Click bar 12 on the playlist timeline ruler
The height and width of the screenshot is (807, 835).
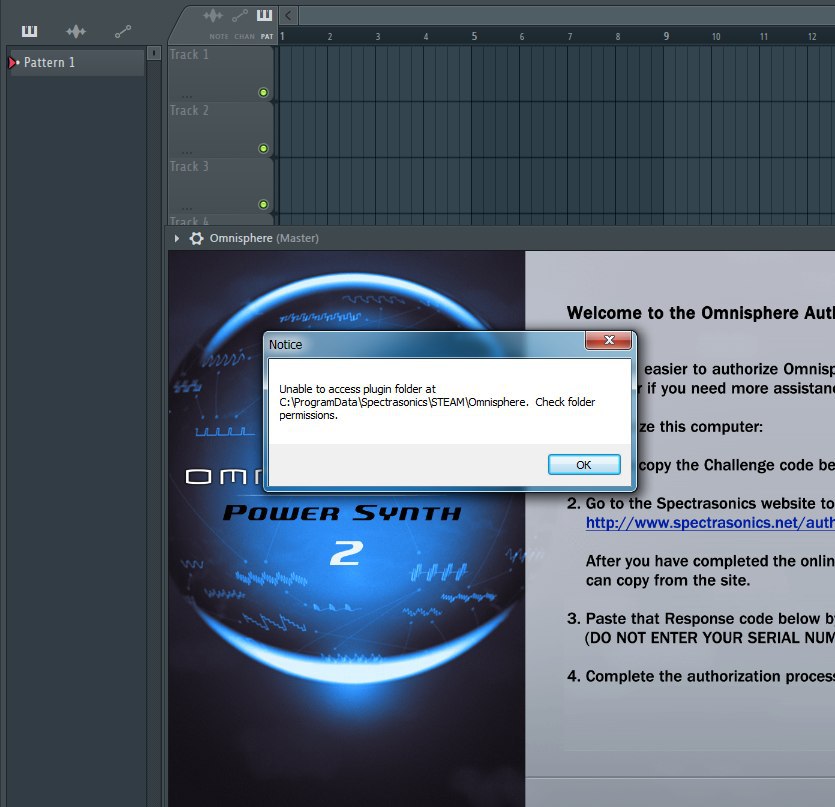point(812,36)
